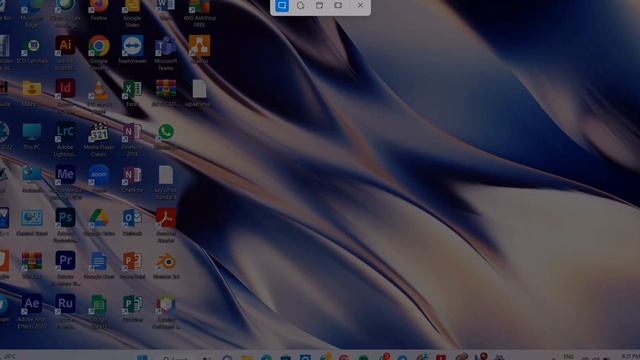The height and width of the screenshot is (360, 640).
Task: Select the WinRAR shortcut beside Premiere Pro
Action: [x=32, y=265]
